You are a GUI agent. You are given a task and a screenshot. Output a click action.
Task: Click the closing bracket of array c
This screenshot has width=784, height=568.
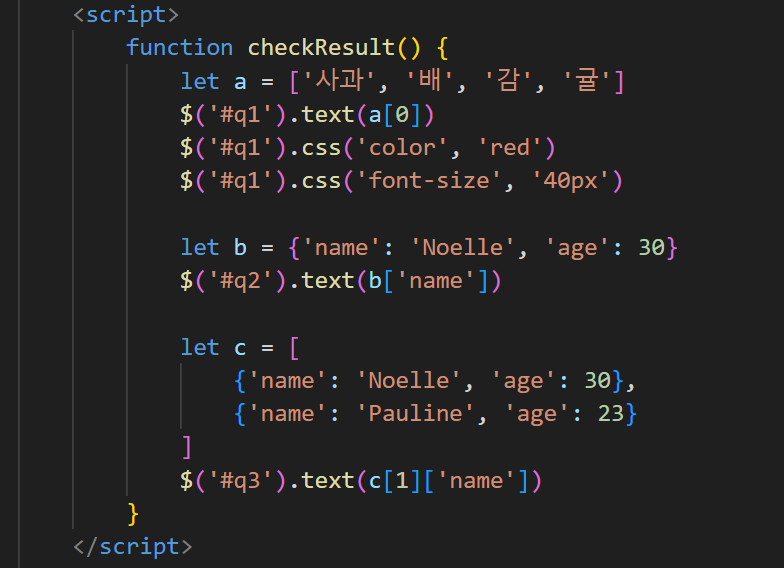click(186, 447)
